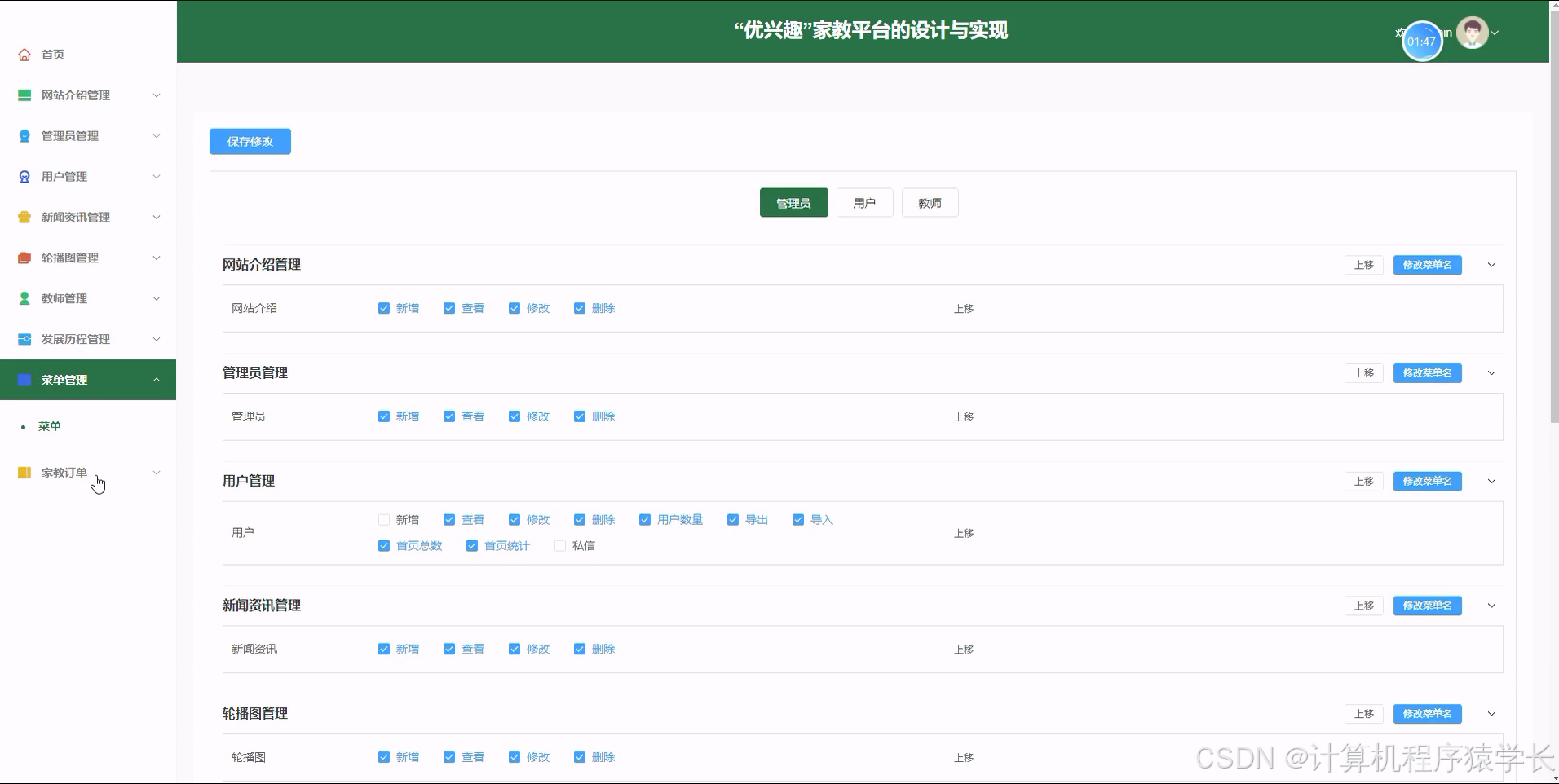
Task: Click the 管理员管理 avatar icon in sidebar
Action: click(24, 135)
